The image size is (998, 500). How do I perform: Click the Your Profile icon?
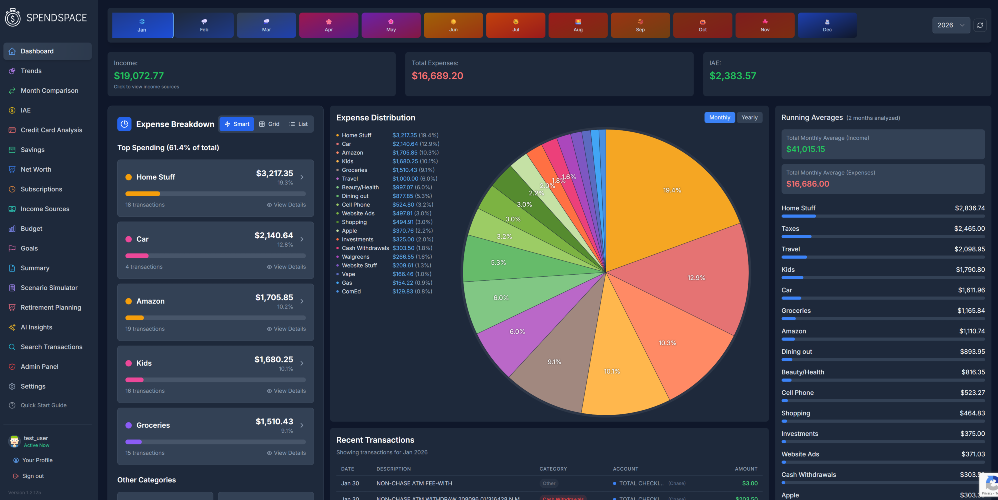coord(16,460)
